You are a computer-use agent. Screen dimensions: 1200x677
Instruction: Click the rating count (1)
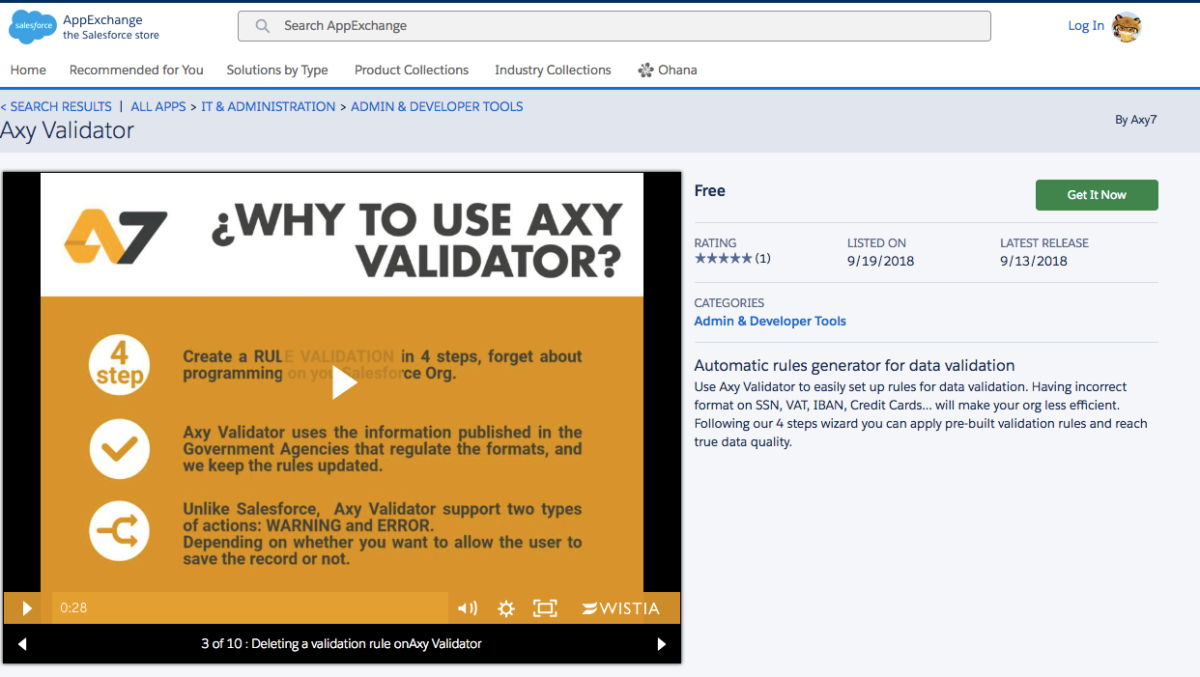763,258
